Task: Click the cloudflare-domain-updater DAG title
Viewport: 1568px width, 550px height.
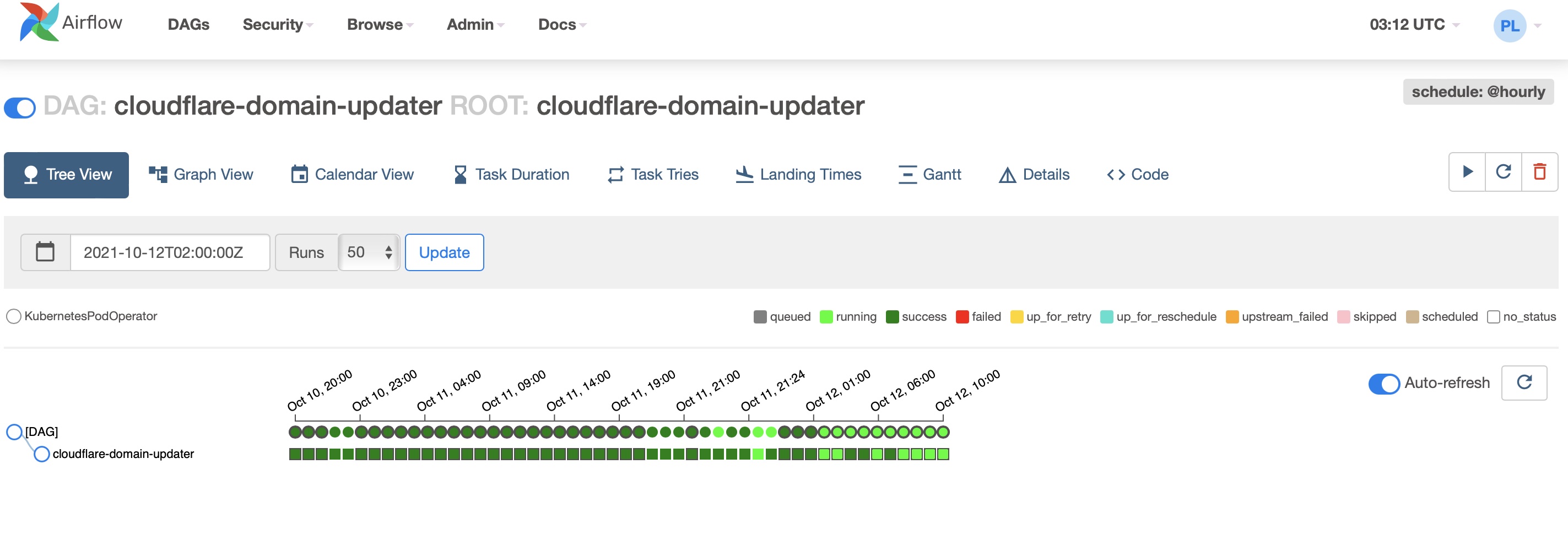Action: click(x=278, y=106)
